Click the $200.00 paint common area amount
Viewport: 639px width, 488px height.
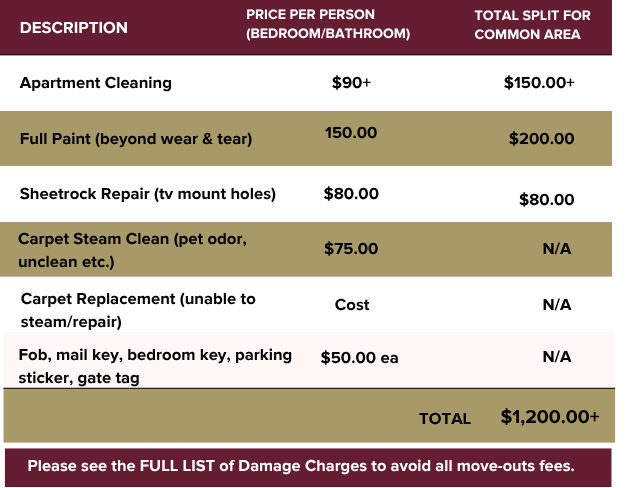pyautogui.click(x=541, y=139)
